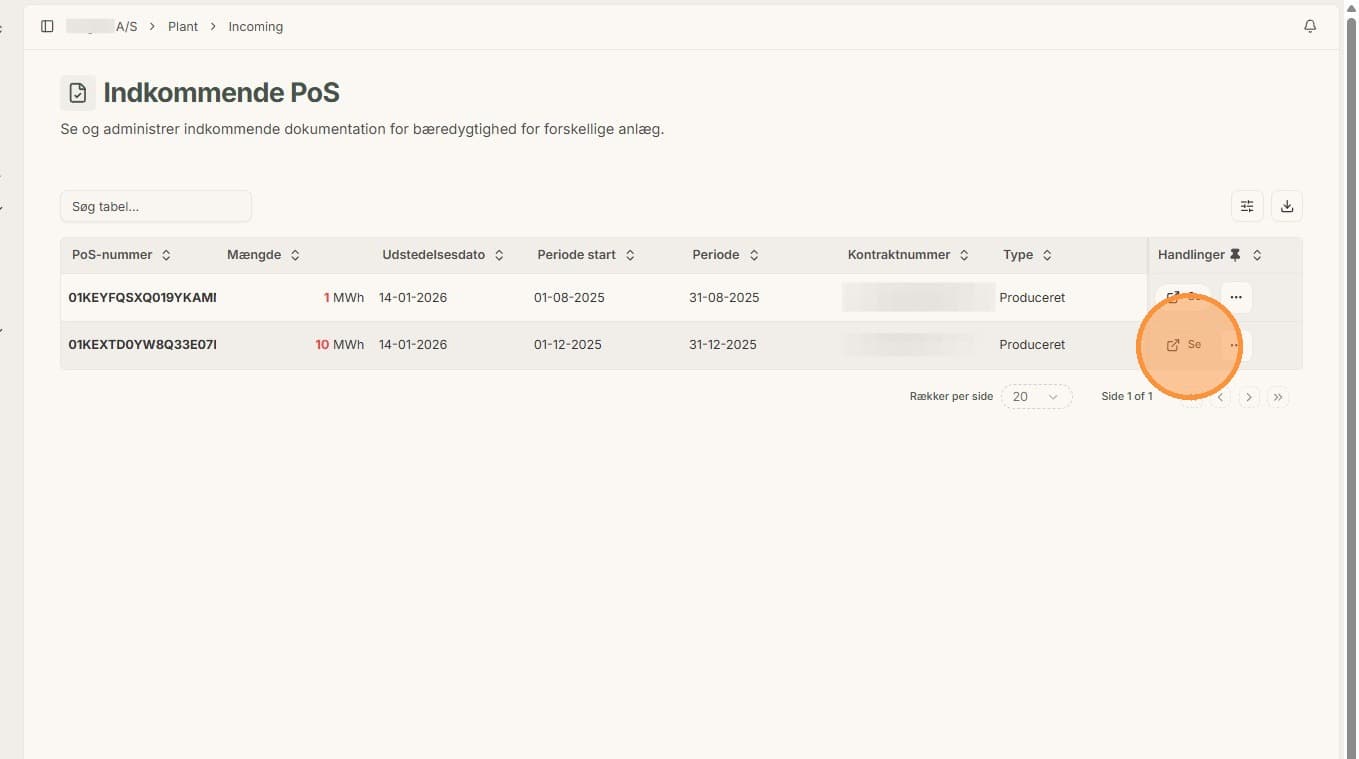Screen dimensions: 1359x759
Task: Click the Udstedelsesdato column header
Action: tap(433, 255)
